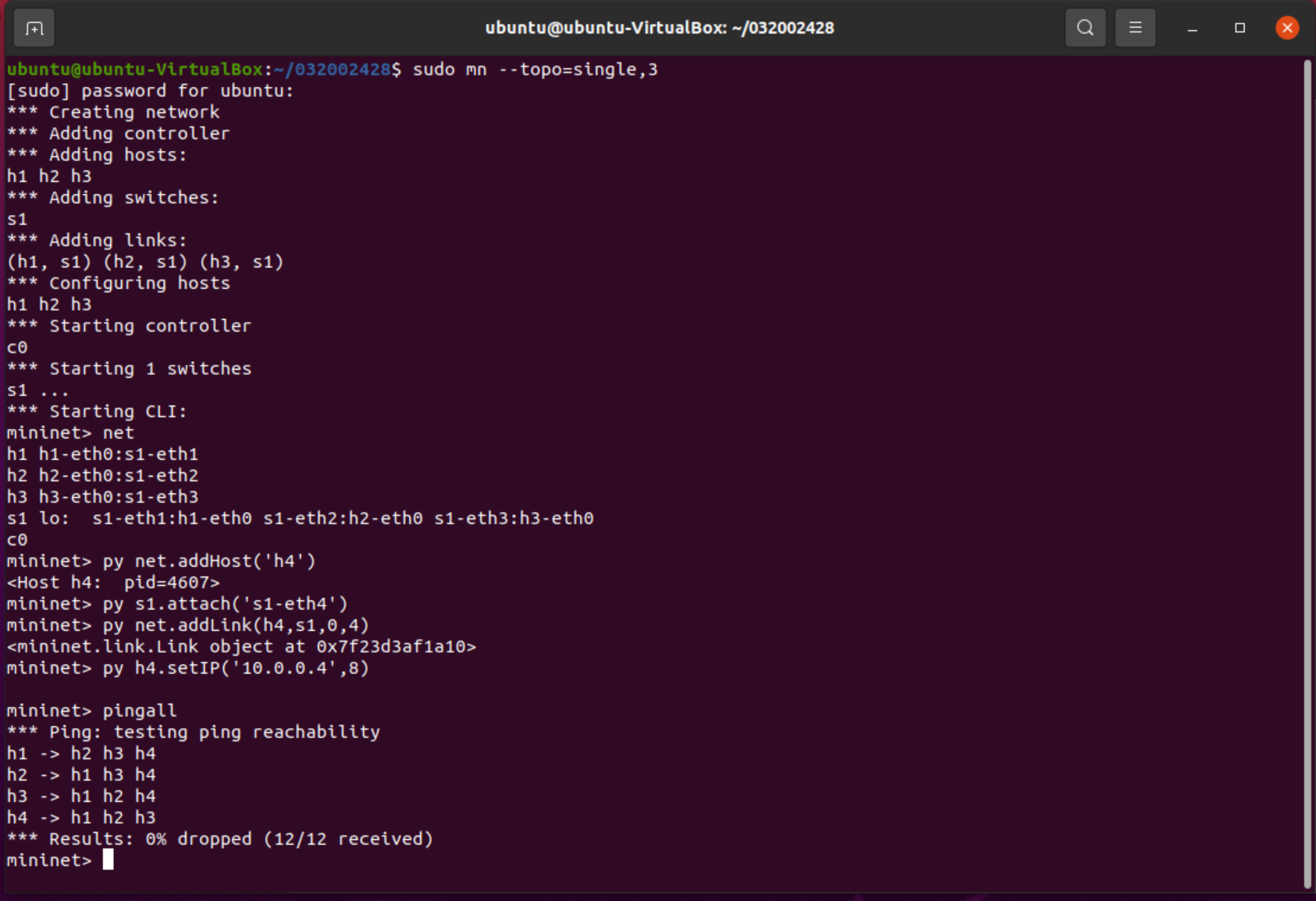Minimize the terminal window
The width and height of the screenshot is (1316, 901).
pyautogui.click(x=1192, y=29)
